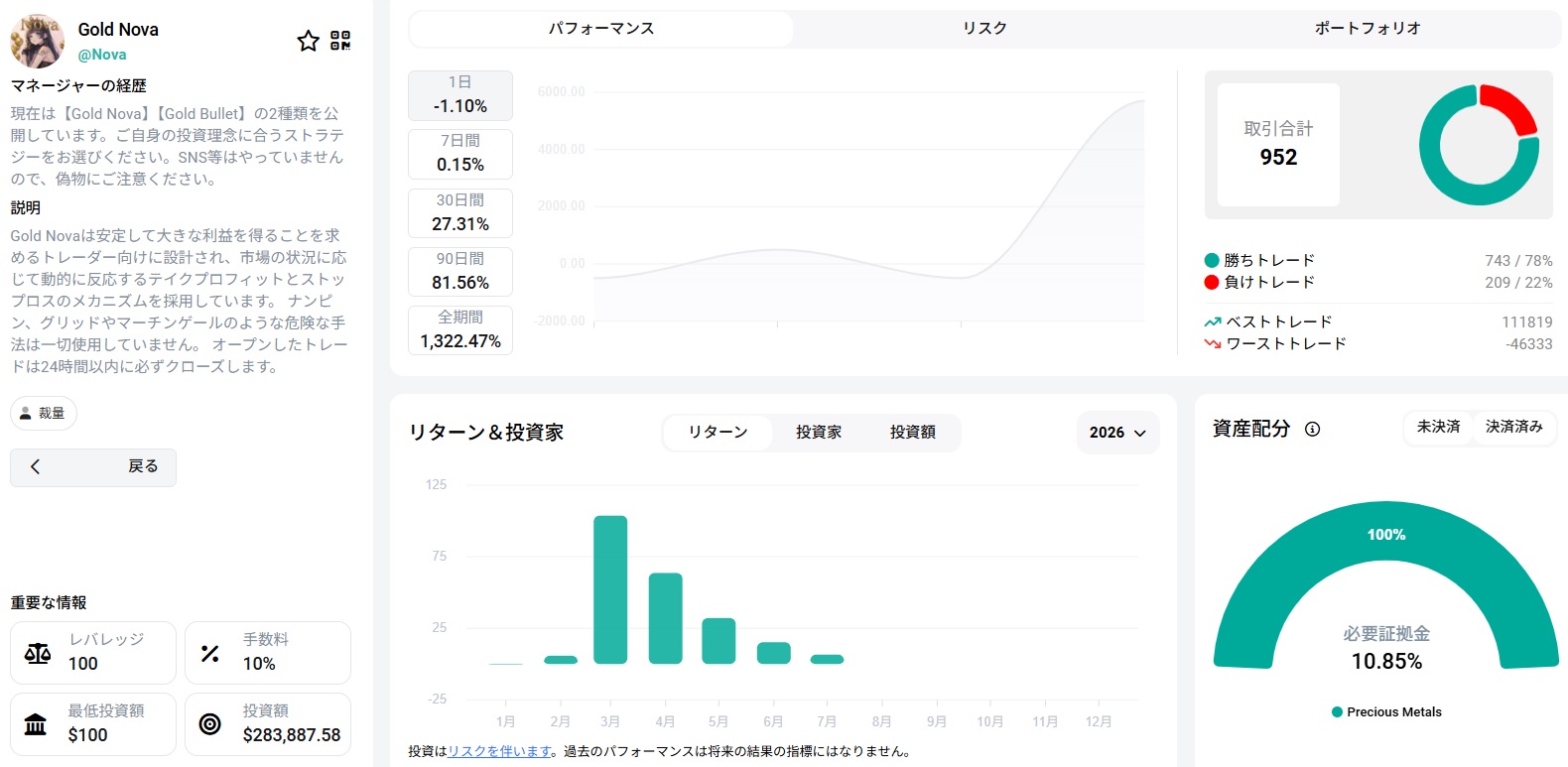
Task: Click the March return bar
Action: (610, 589)
